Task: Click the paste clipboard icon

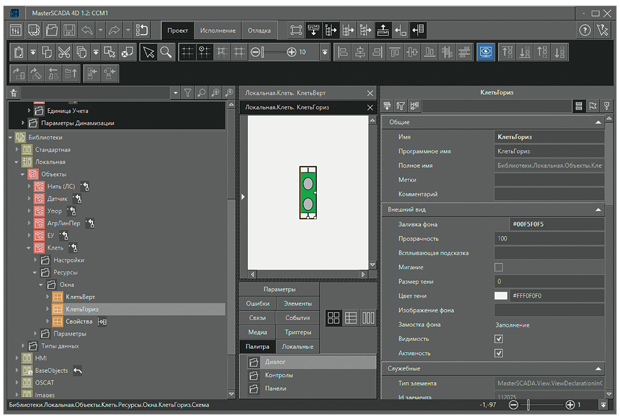Action: (19, 52)
